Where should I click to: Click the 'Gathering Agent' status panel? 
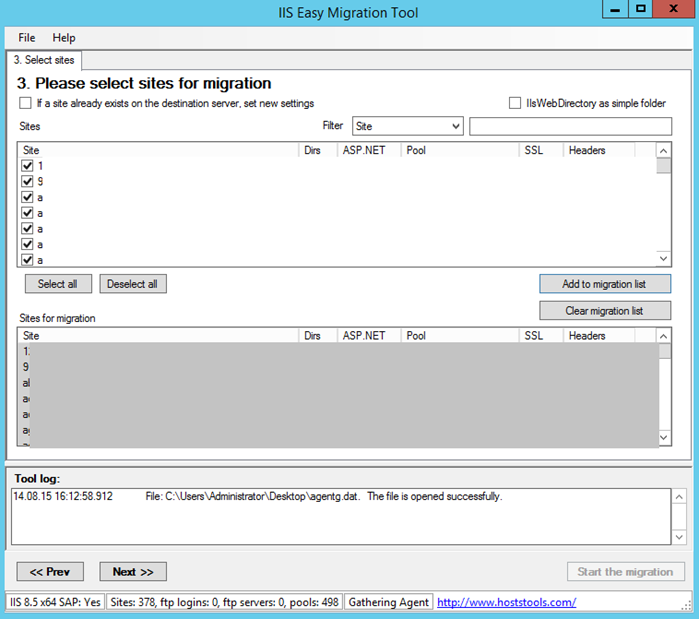coord(388,602)
